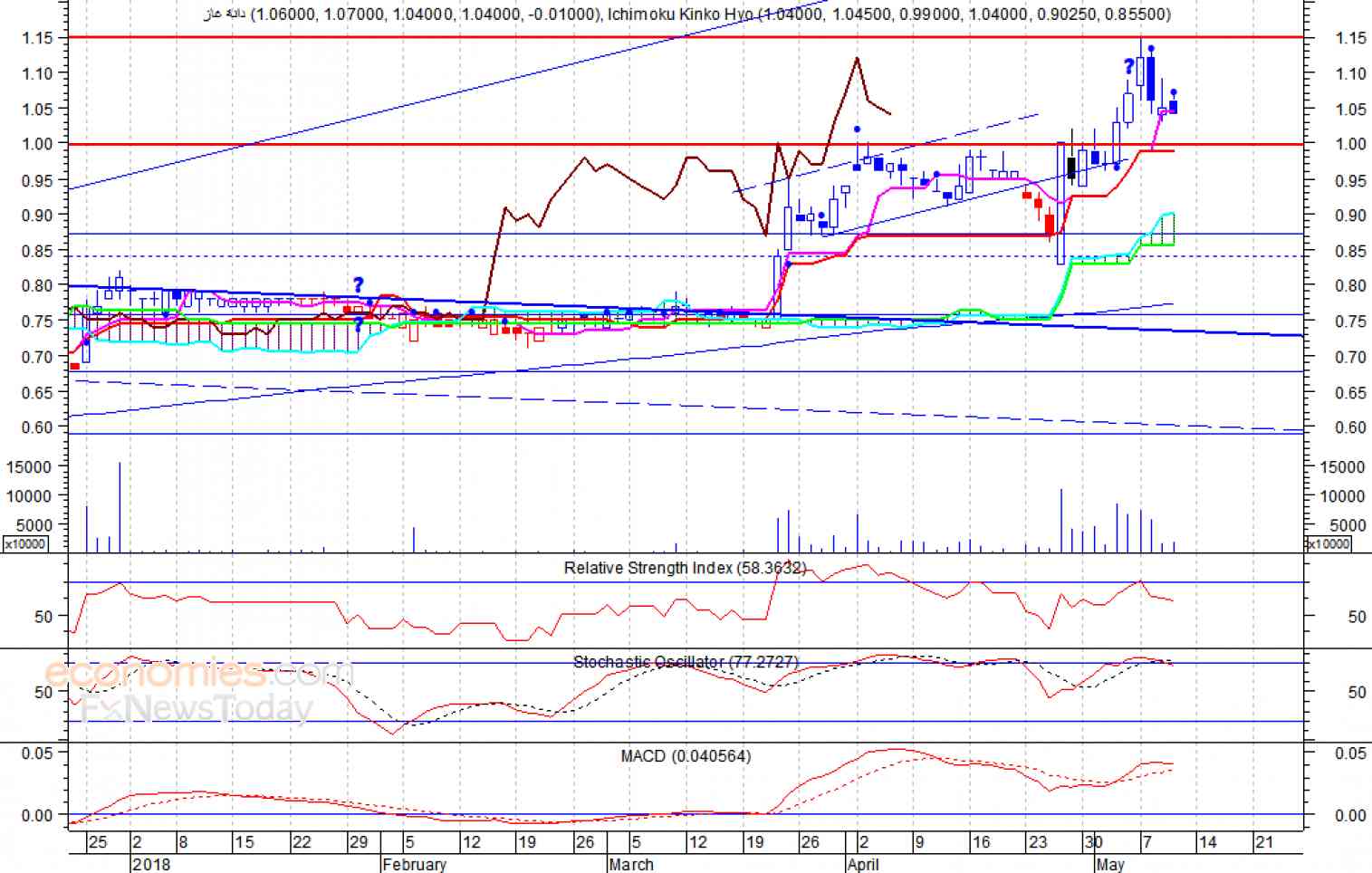The width and height of the screenshot is (1372, 873).
Task: Click the 0.85 price label on left axis
Action: (38, 251)
